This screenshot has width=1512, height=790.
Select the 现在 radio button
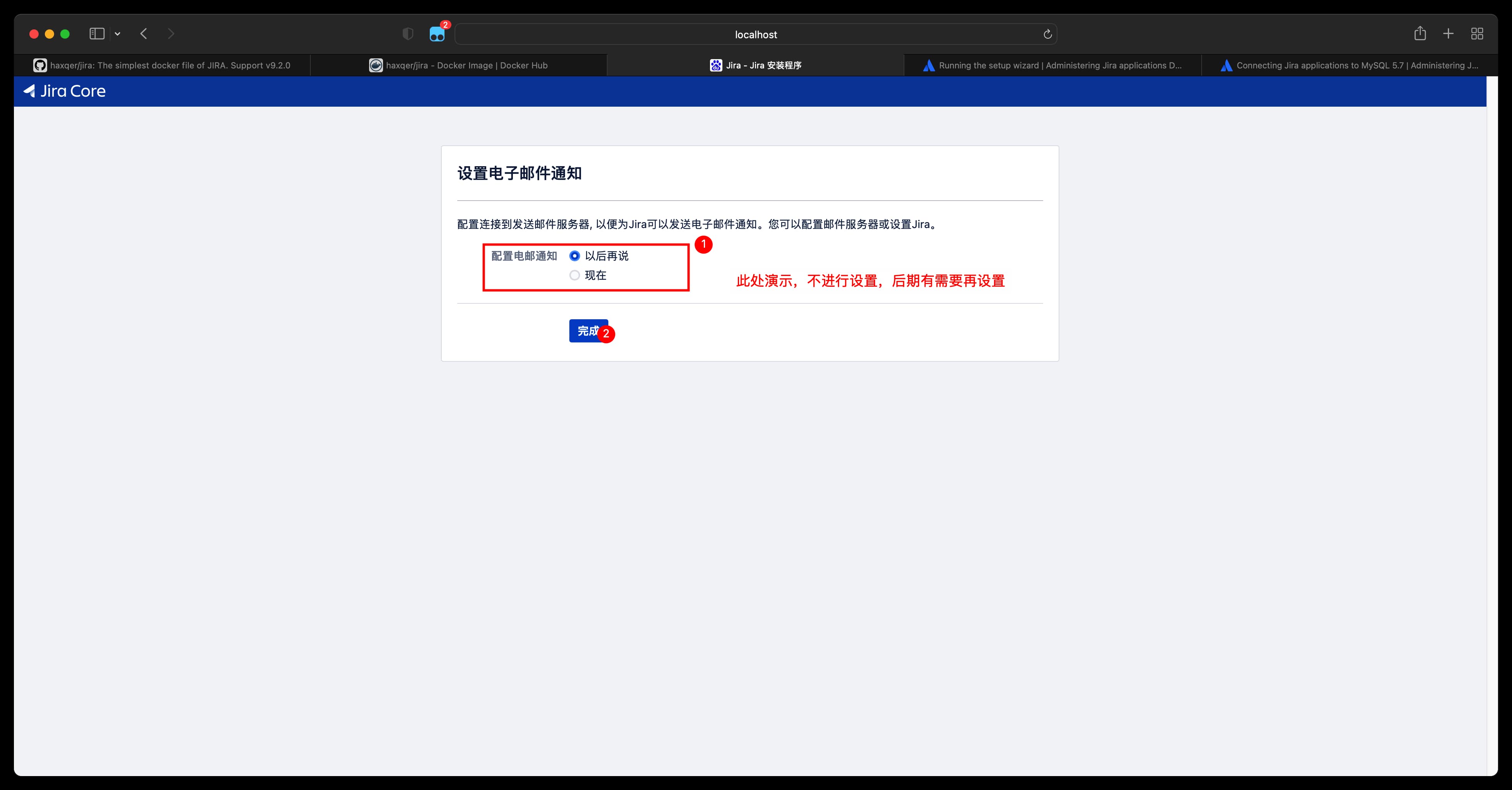[x=575, y=275]
